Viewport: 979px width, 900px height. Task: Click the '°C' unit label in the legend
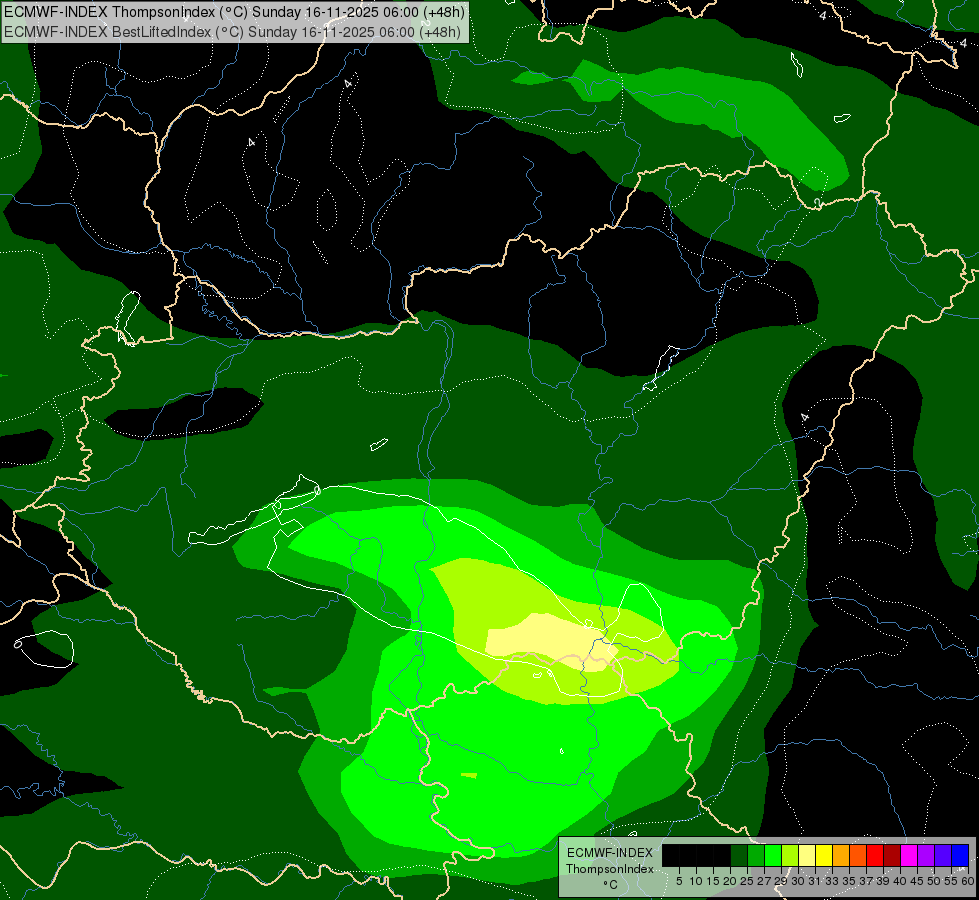(x=611, y=884)
